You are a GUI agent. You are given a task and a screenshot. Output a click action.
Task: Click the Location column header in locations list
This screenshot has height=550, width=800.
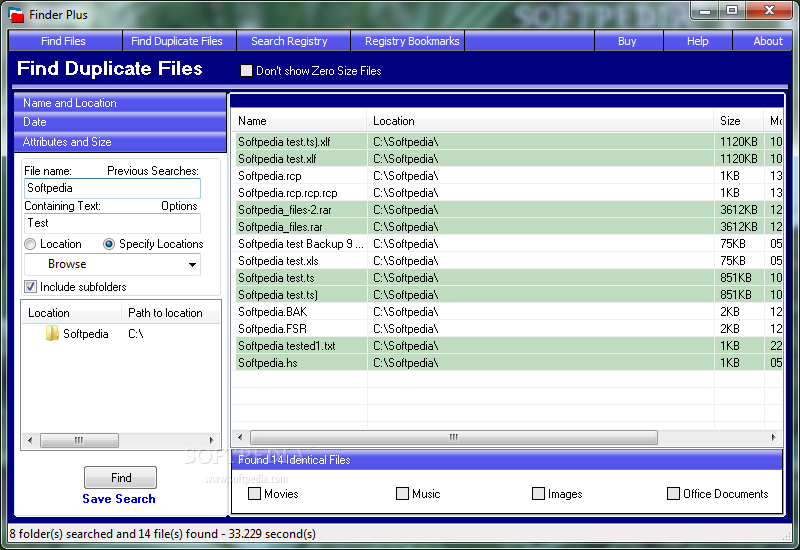pyautogui.click(x=71, y=313)
